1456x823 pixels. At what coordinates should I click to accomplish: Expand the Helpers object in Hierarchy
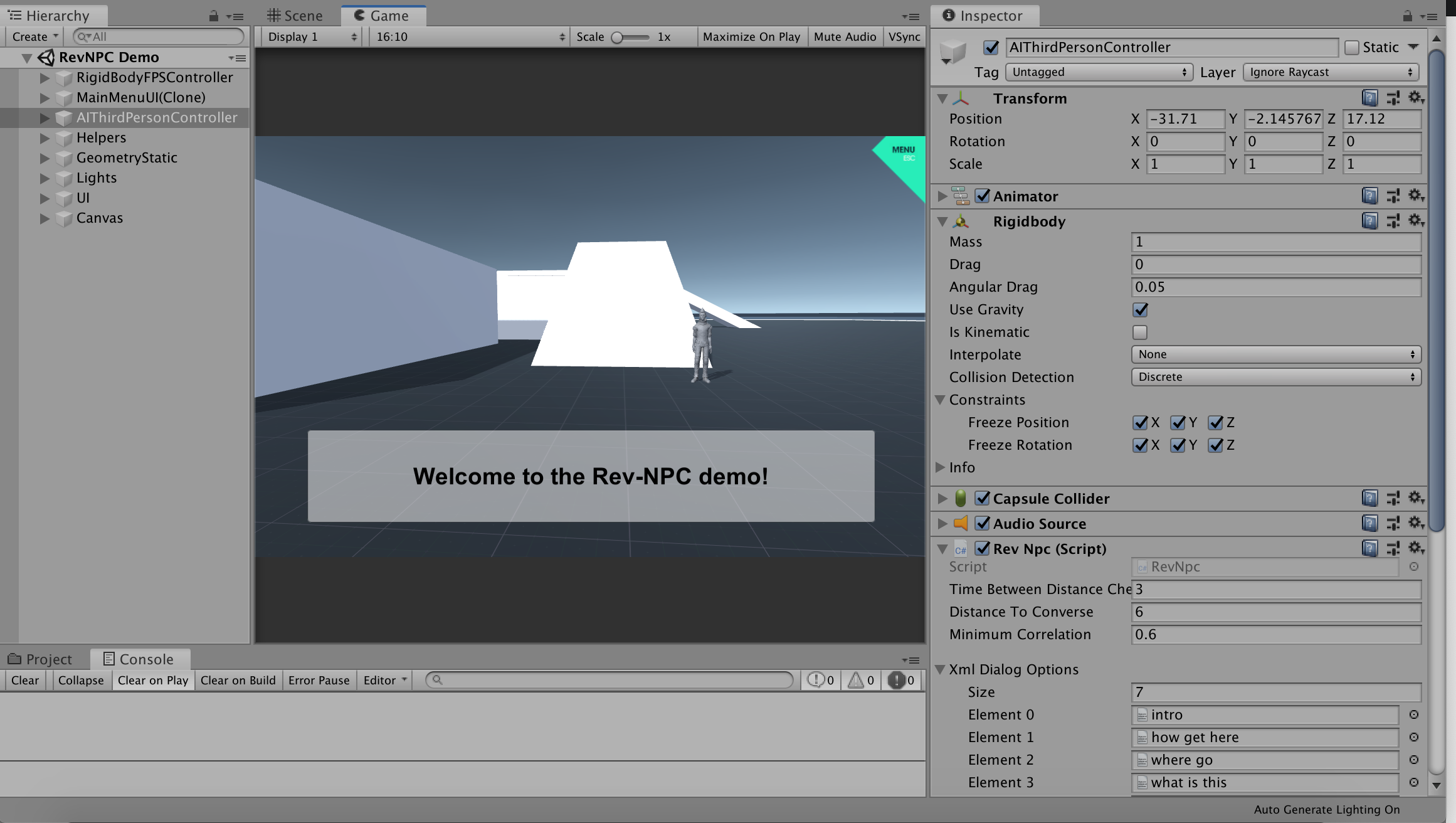coord(45,137)
